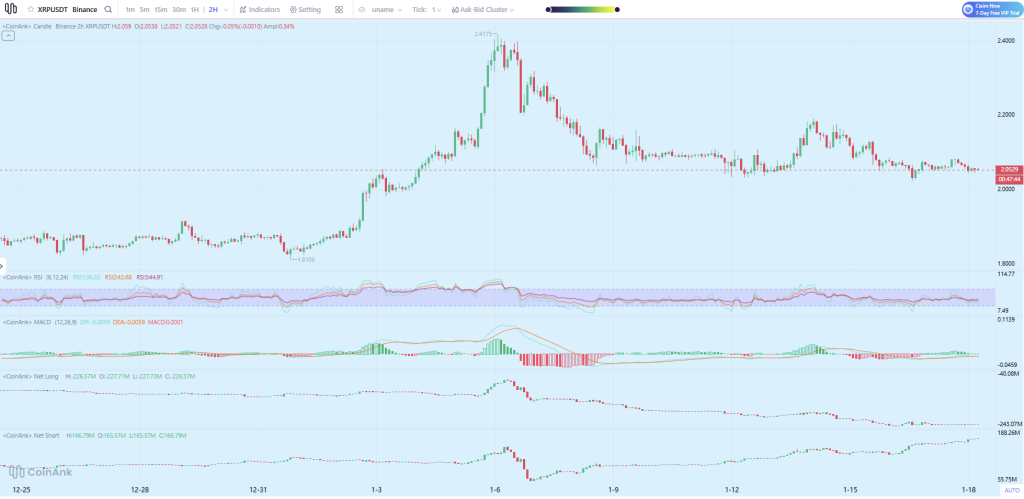This screenshot has width=1024, height=499.
Task: Click the left edge panel expand arrow
Action: point(3,266)
